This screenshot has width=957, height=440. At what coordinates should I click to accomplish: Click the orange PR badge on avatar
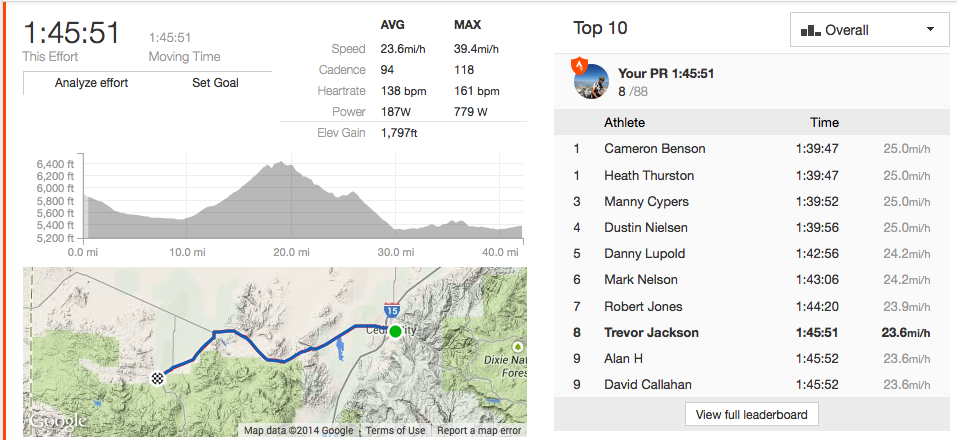pyautogui.click(x=579, y=65)
